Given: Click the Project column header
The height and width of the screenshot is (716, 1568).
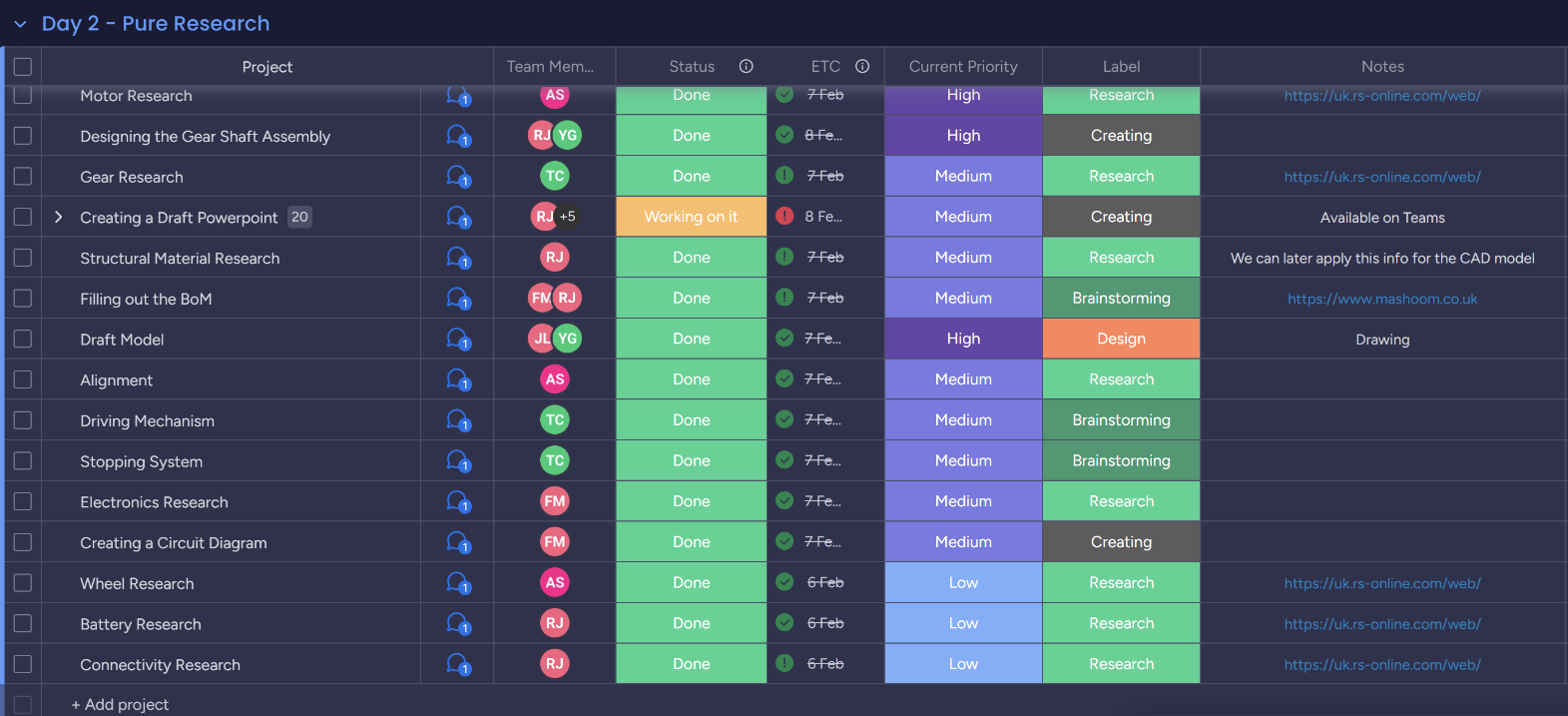Looking at the screenshot, I should coord(266,67).
